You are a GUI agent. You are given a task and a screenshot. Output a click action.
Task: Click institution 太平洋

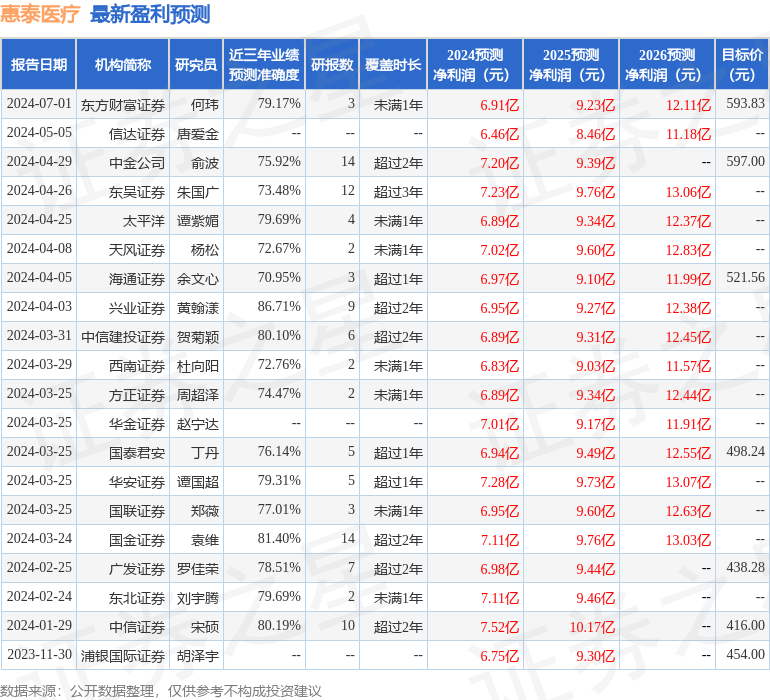(144, 221)
